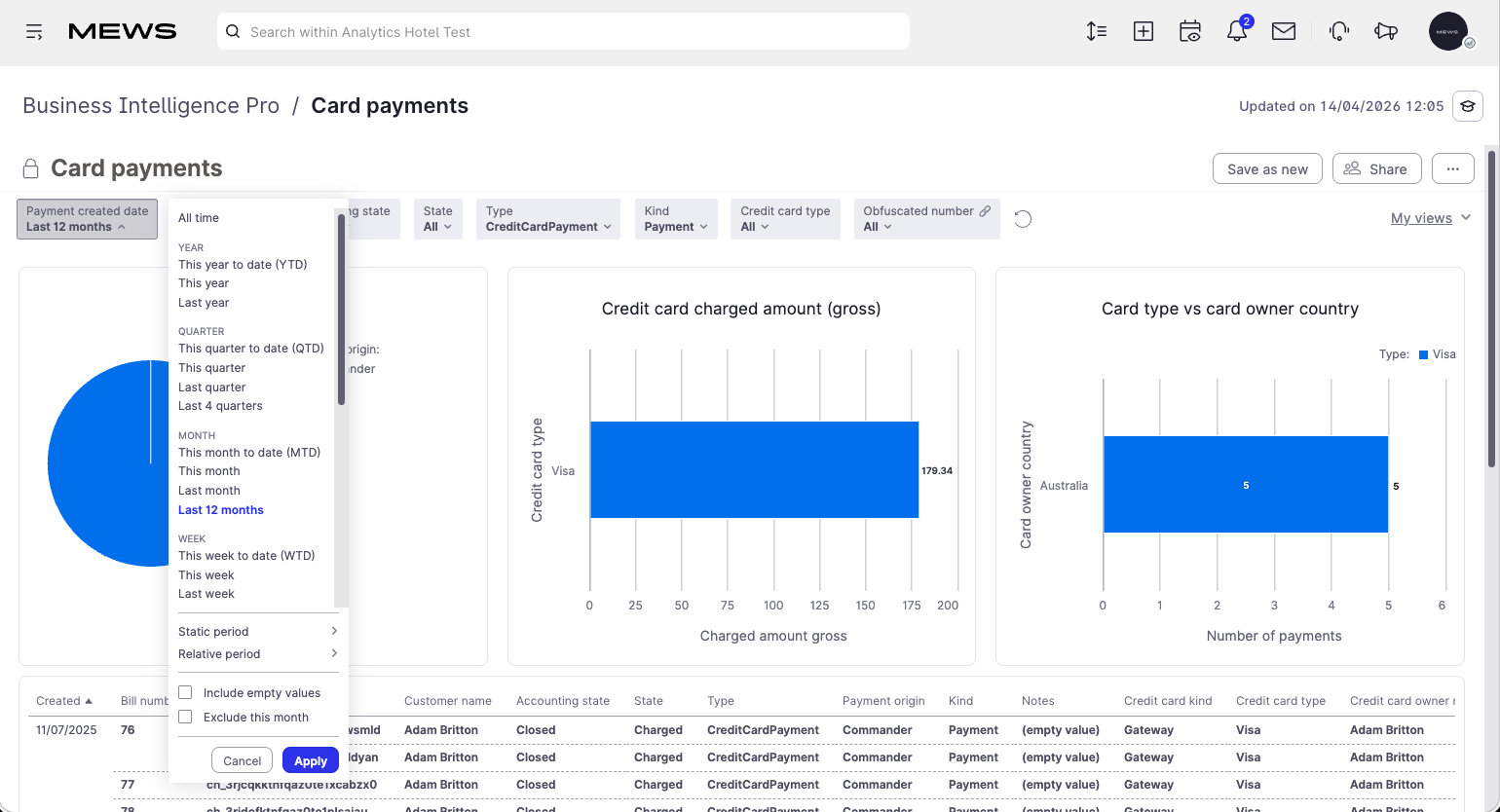Click the Cancel button

point(243,760)
